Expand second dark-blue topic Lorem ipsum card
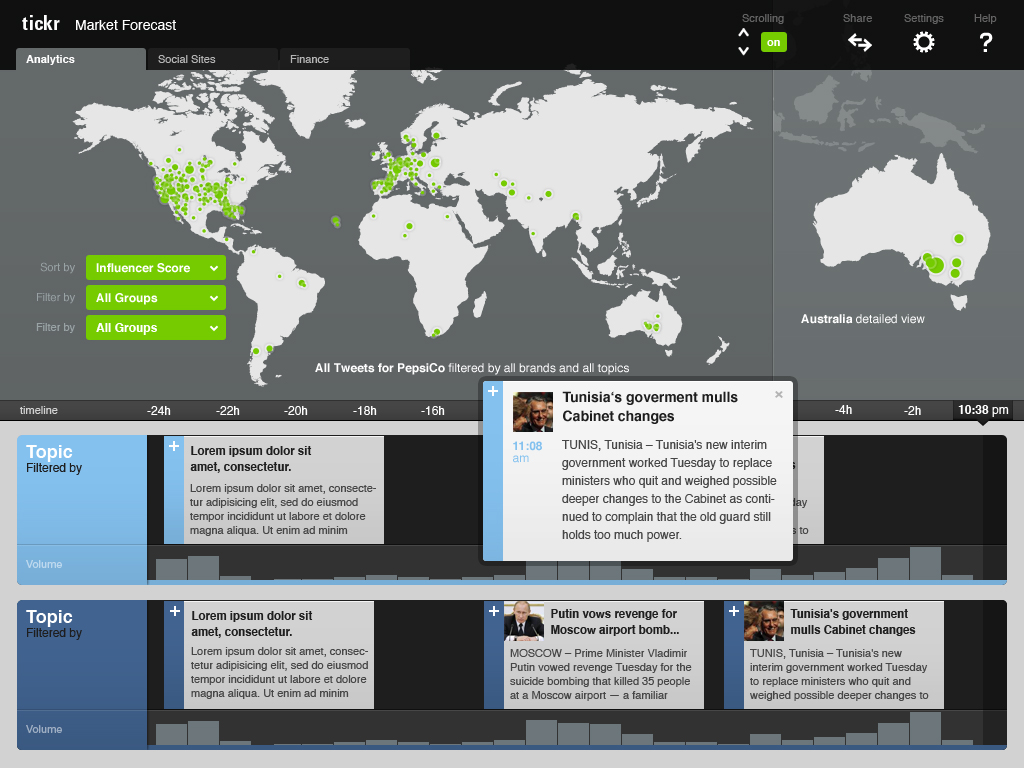 click(x=174, y=611)
